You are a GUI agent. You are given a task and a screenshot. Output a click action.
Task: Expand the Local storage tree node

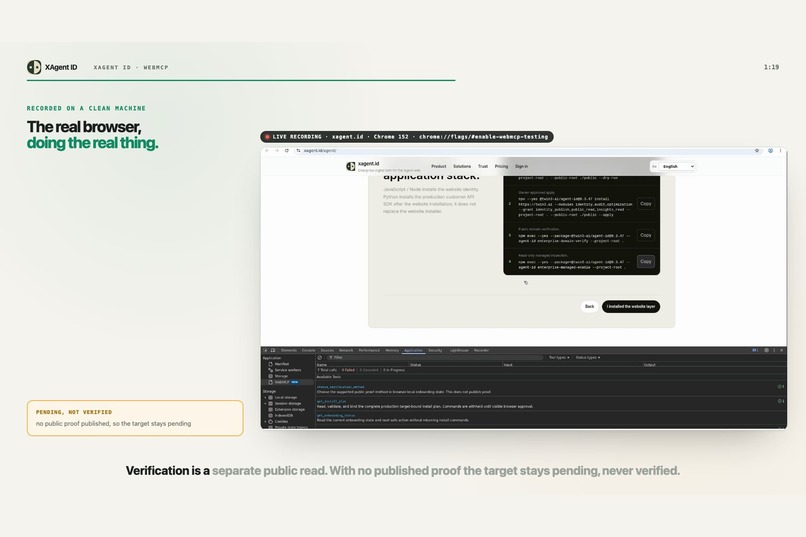point(266,398)
